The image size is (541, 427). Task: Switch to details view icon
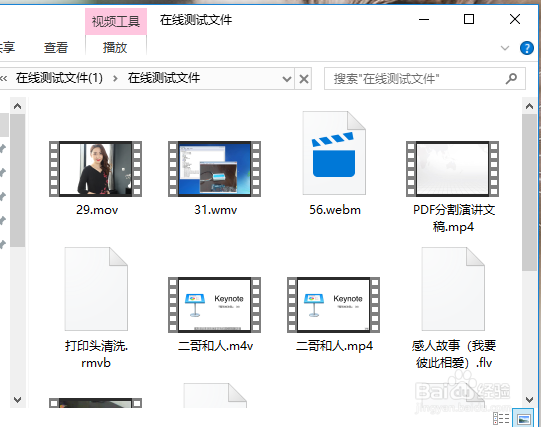(x=501, y=418)
